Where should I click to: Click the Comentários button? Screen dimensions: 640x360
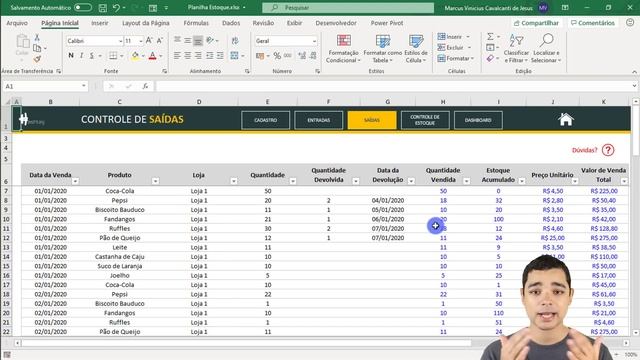coord(593,23)
